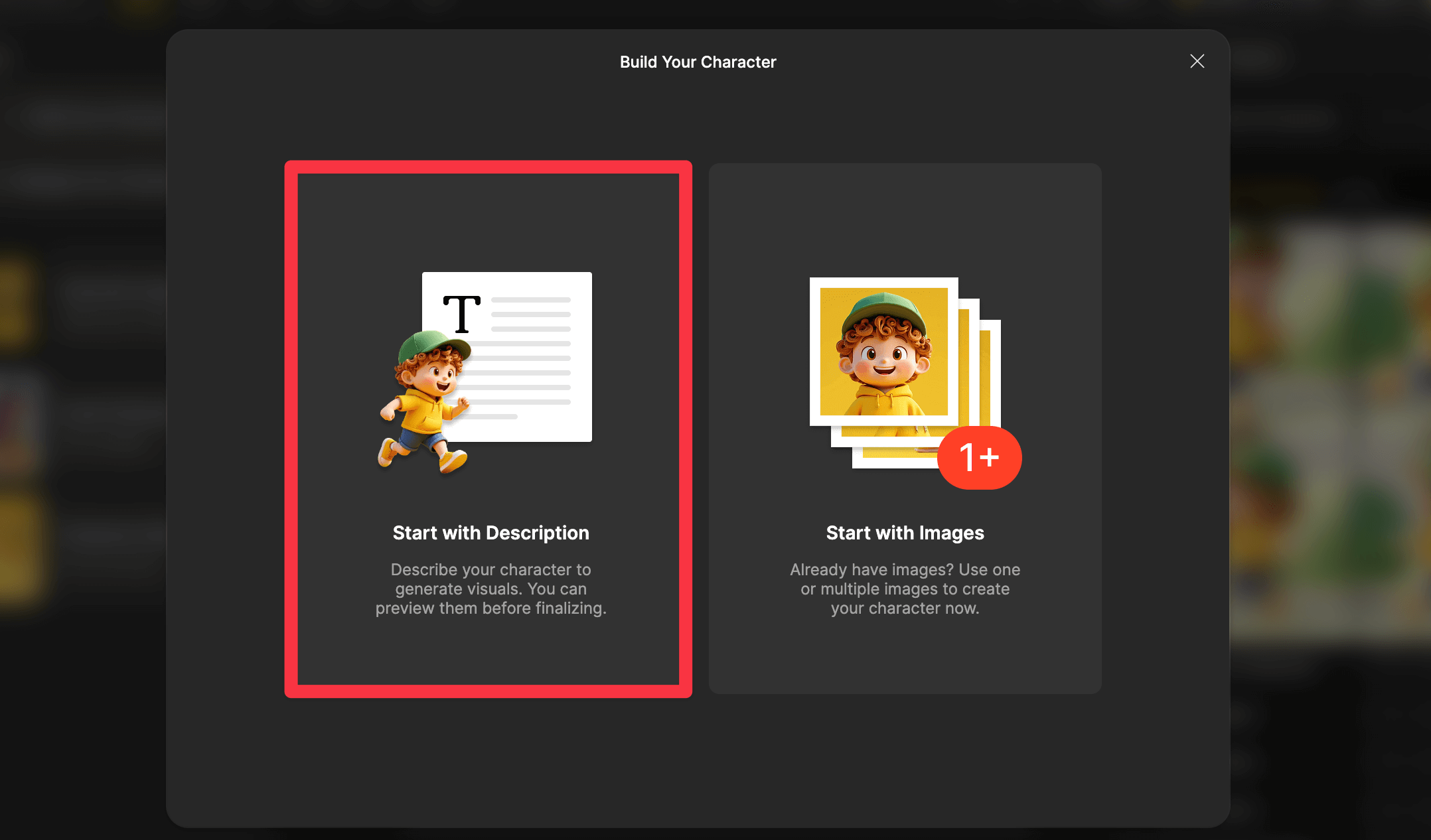
Task: Click the boy's green cap in portrait
Action: [884, 309]
